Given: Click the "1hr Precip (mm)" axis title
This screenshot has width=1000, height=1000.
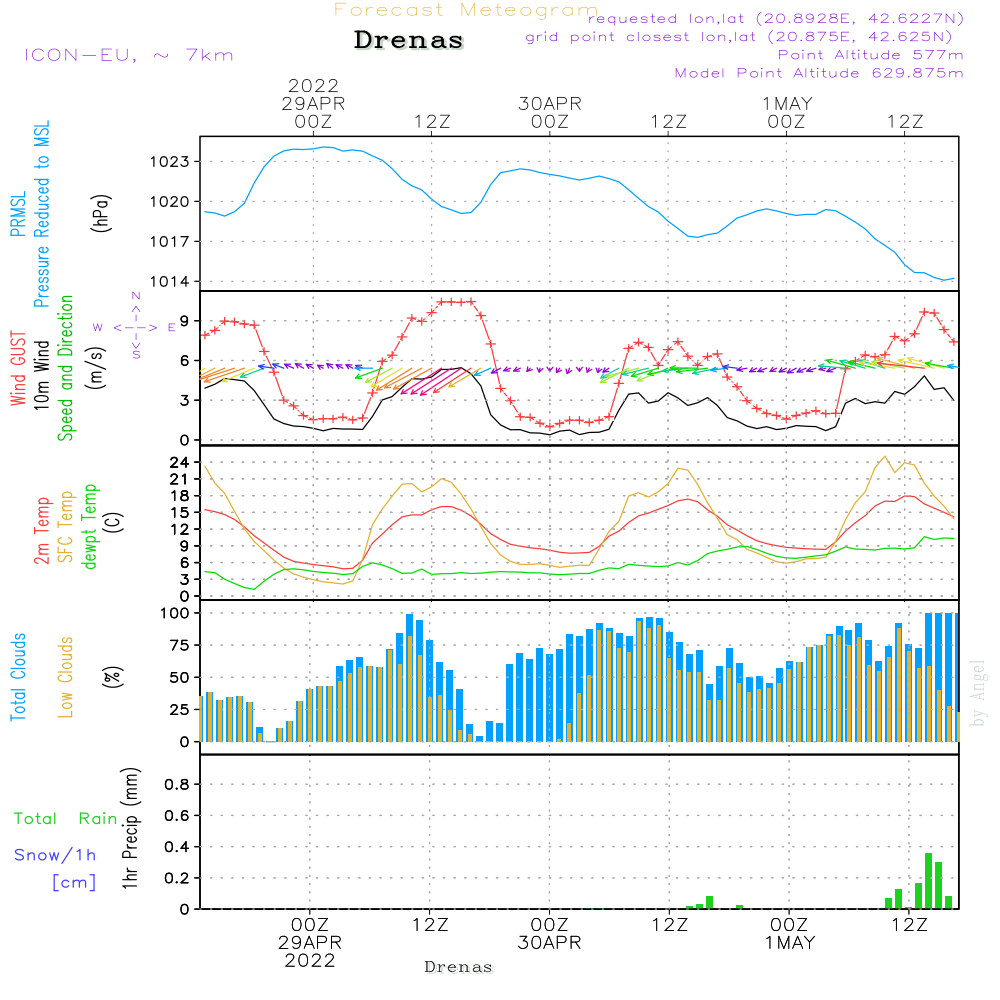Looking at the screenshot, I should pyautogui.click(x=130, y=828).
